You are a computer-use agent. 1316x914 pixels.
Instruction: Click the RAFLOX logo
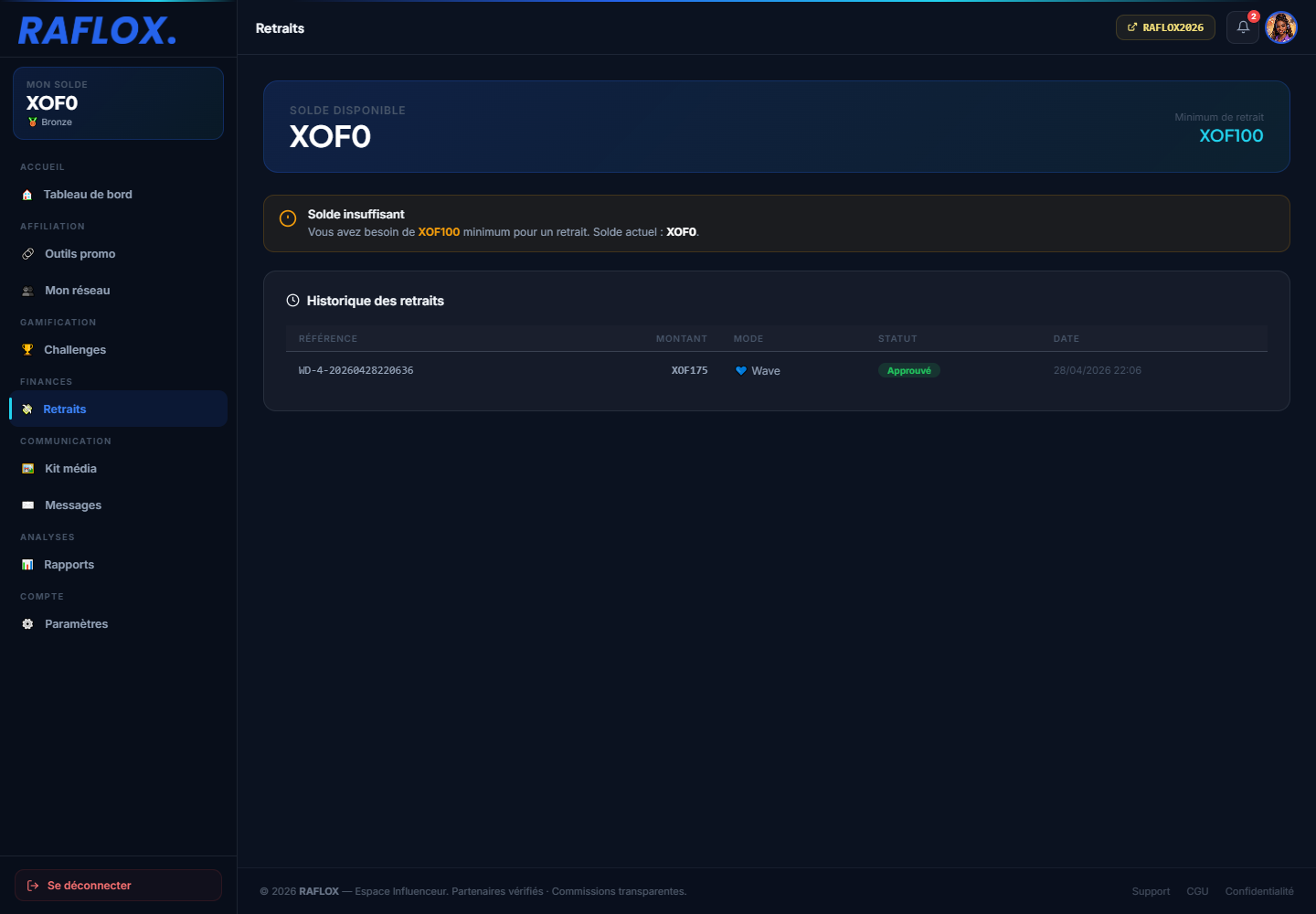tap(97, 30)
